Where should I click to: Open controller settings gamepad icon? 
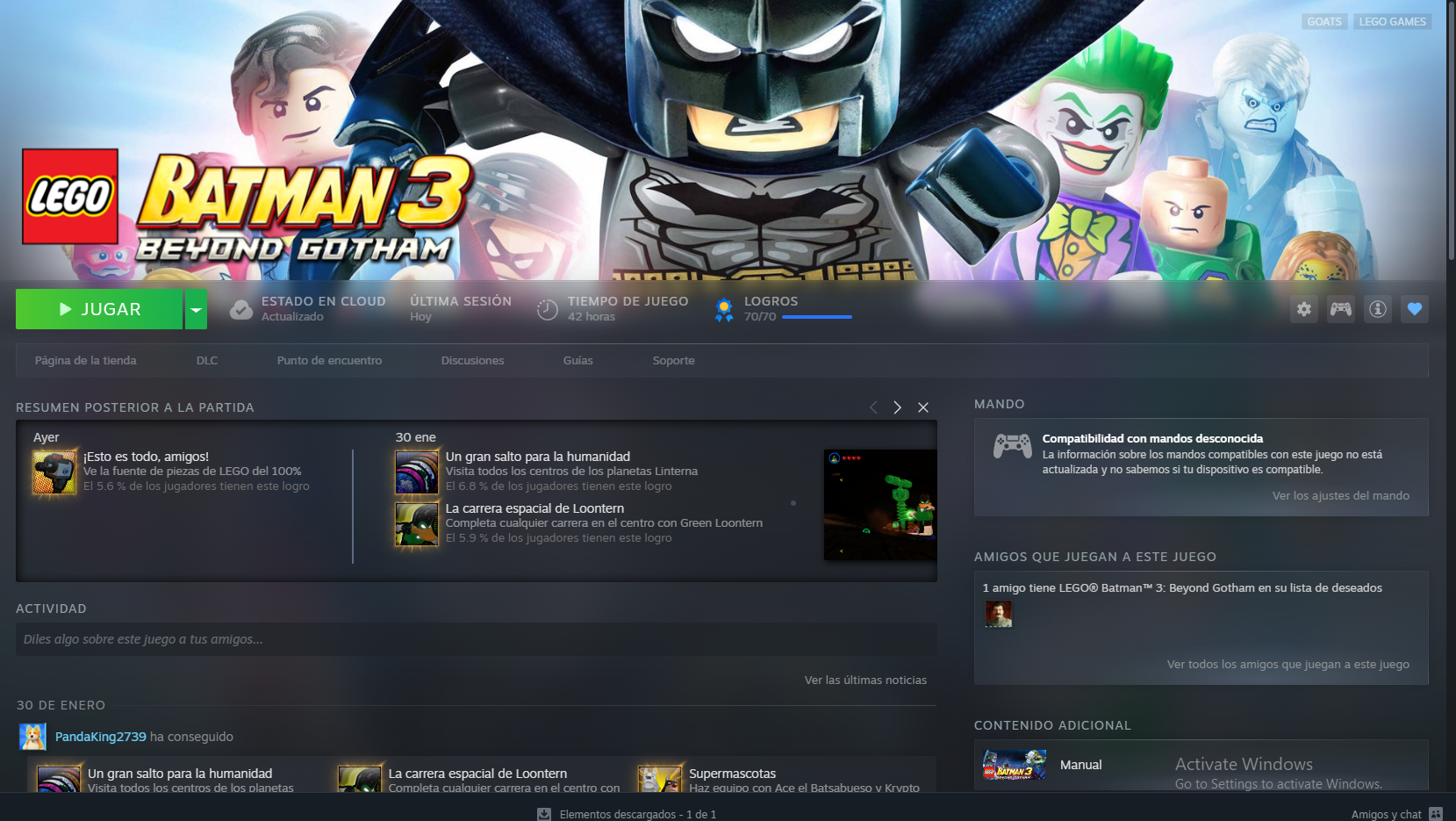1341,309
